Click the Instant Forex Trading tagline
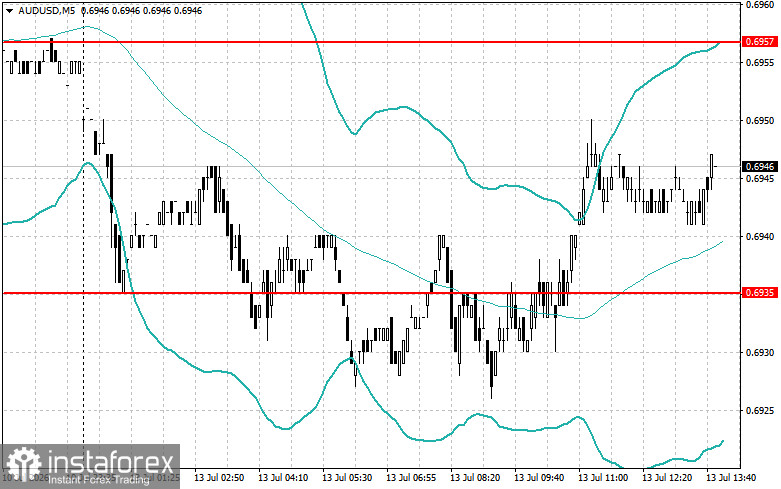 [99, 480]
